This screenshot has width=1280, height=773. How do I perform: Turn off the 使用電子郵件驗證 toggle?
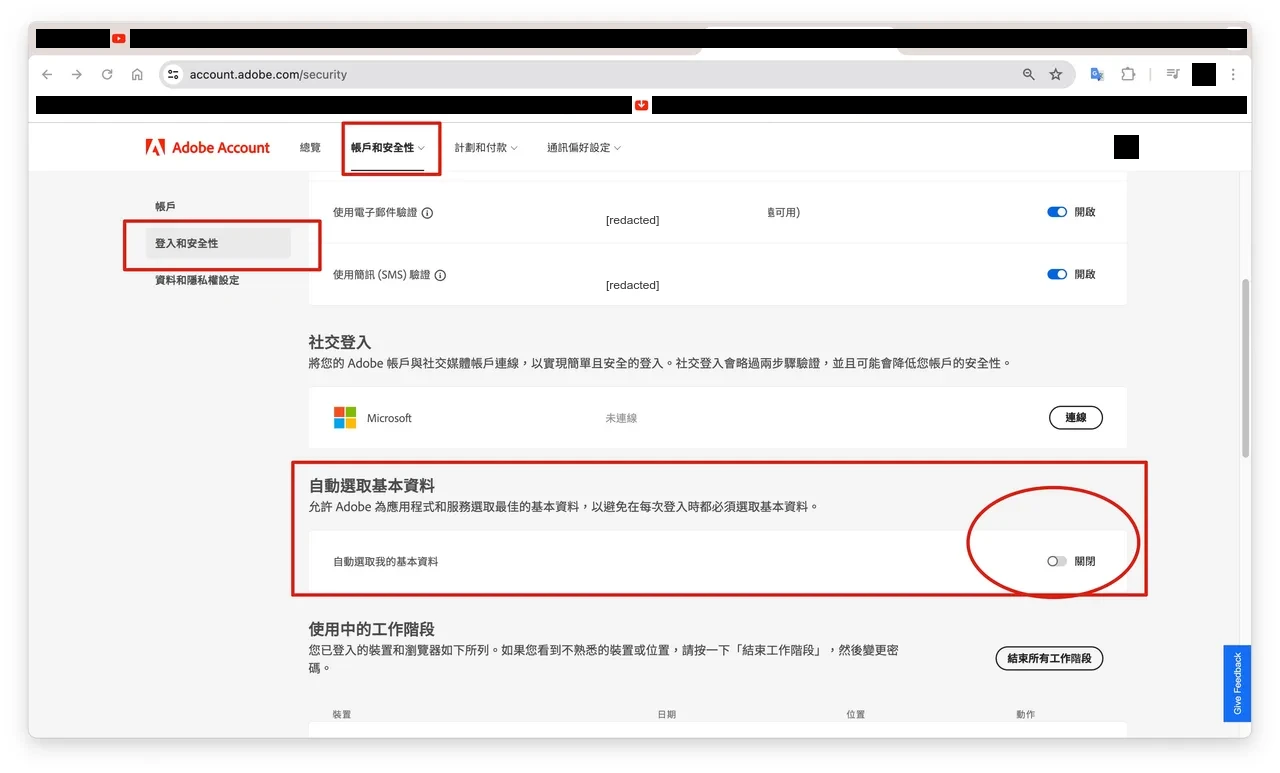[x=1057, y=212]
